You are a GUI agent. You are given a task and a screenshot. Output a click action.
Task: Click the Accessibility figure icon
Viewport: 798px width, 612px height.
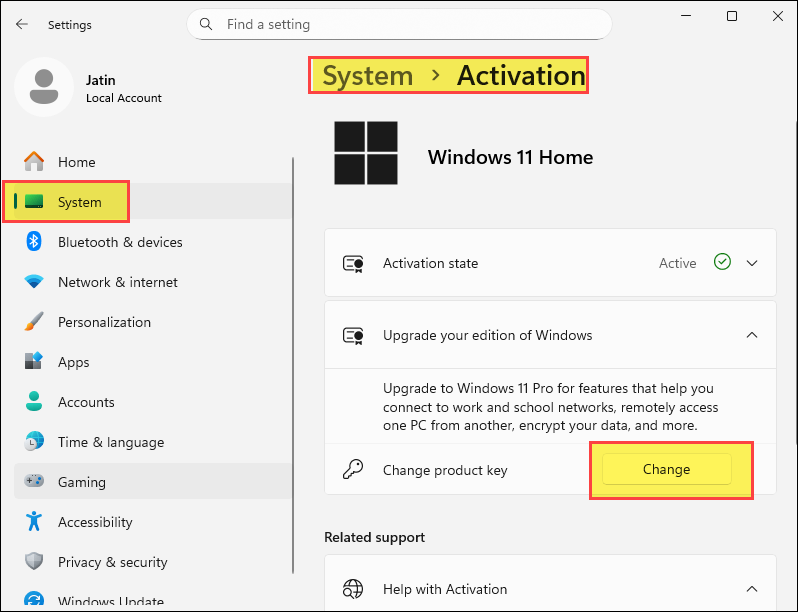click(34, 521)
